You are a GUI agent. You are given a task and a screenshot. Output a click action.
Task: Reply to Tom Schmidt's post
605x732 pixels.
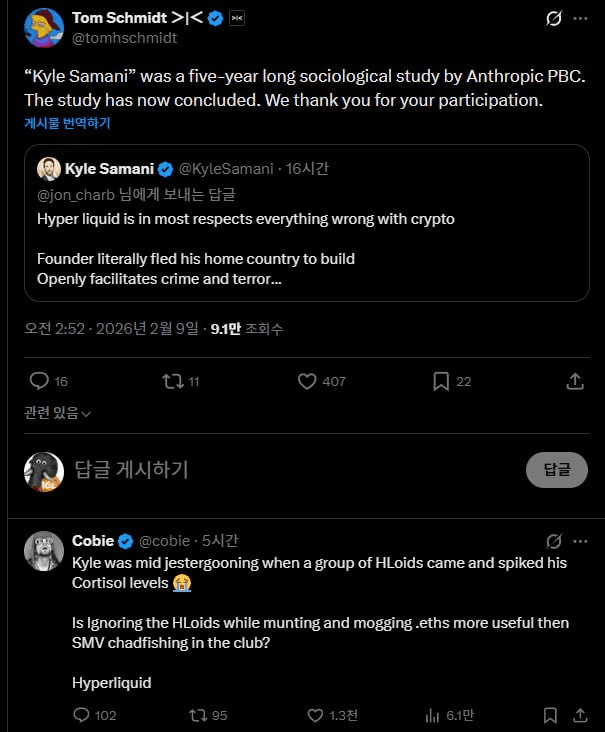click(x=39, y=381)
